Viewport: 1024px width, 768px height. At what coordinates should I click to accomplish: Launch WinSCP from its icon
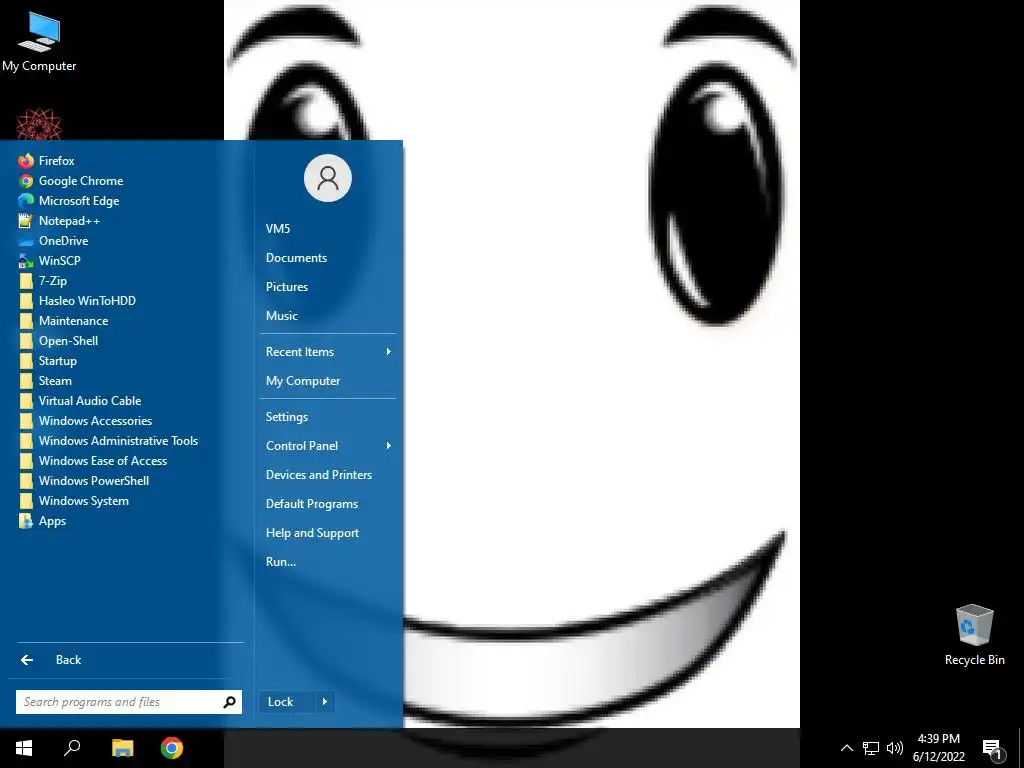[26, 261]
